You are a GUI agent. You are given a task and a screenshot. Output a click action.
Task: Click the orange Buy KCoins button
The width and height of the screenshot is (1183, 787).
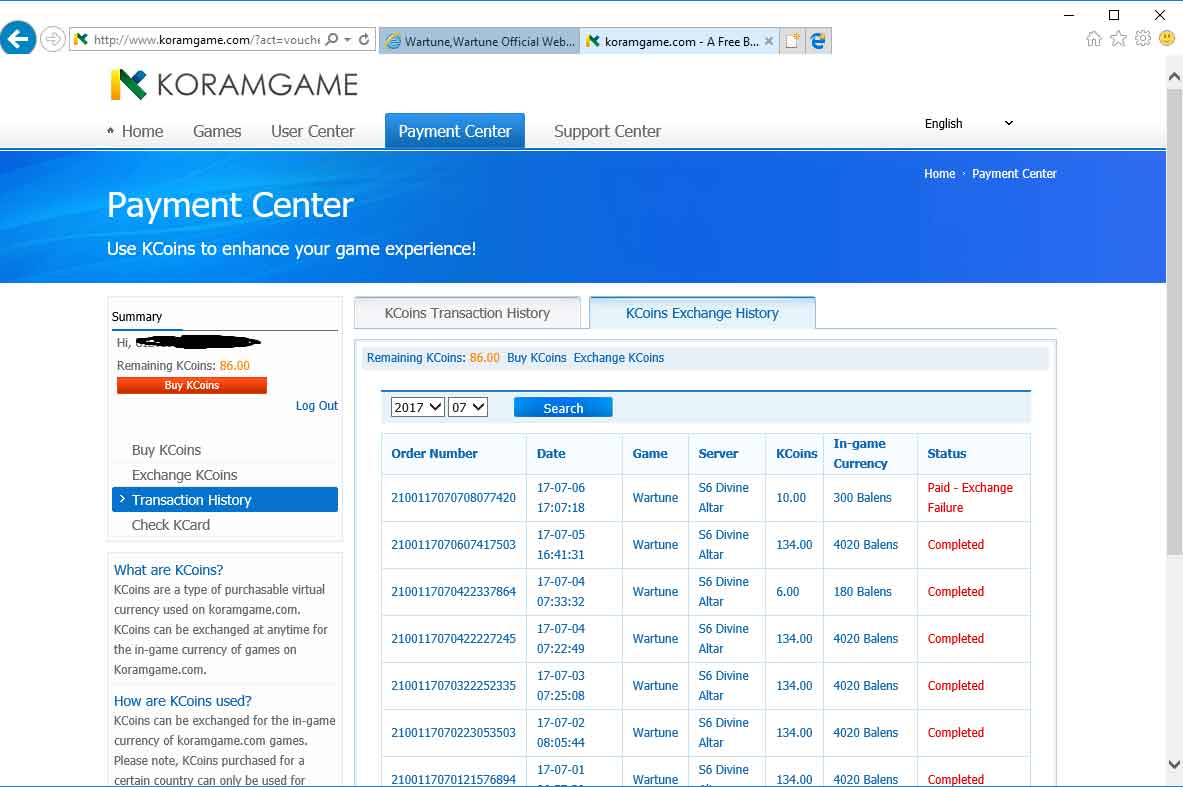tap(192, 386)
